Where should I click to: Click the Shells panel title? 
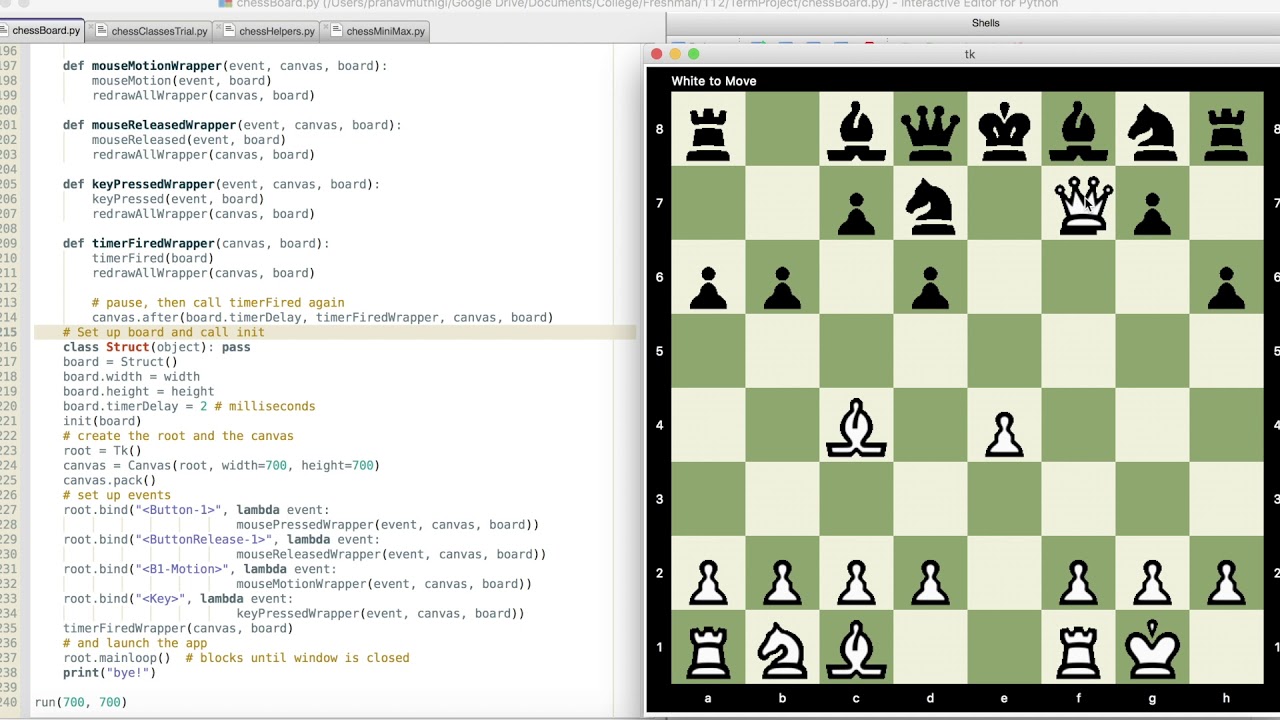click(985, 23)
